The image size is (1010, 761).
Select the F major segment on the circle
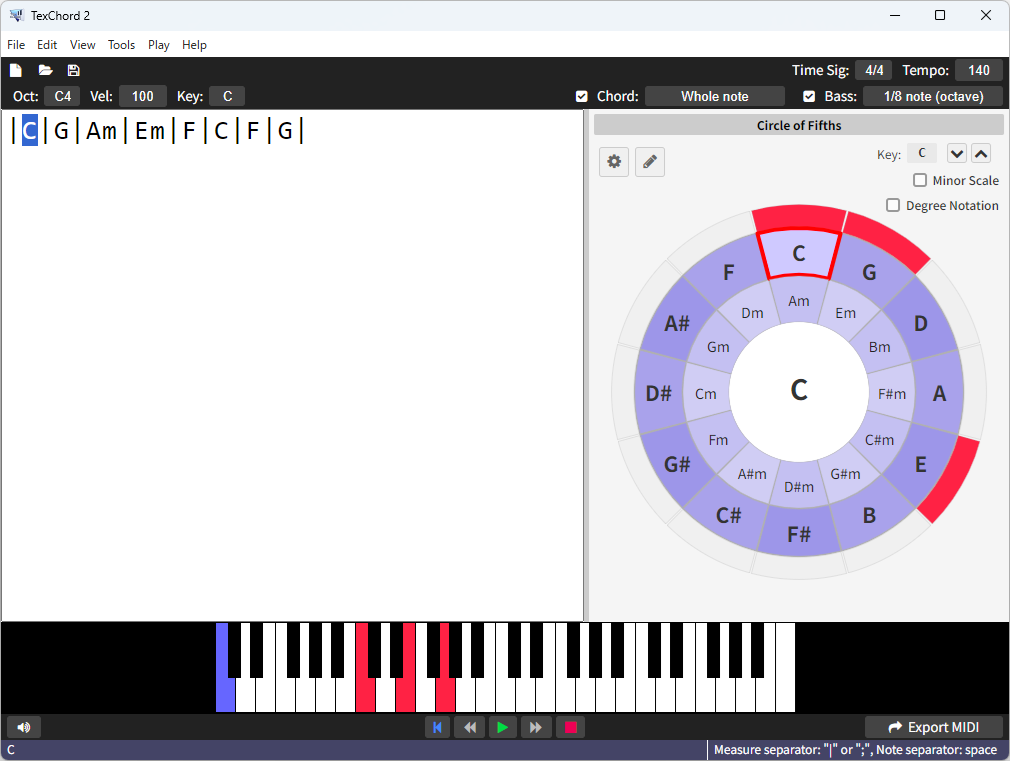point(729,272)
